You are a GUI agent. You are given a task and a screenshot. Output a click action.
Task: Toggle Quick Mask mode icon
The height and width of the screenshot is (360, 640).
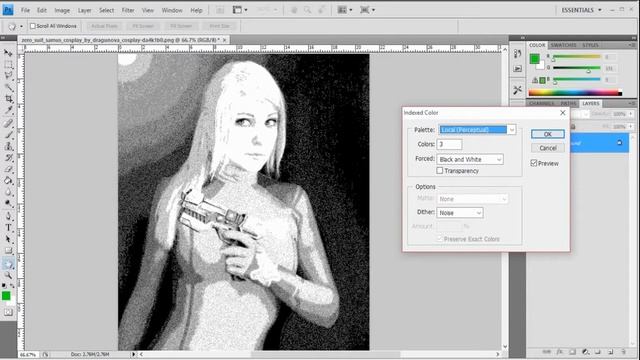tap(8, 312)
